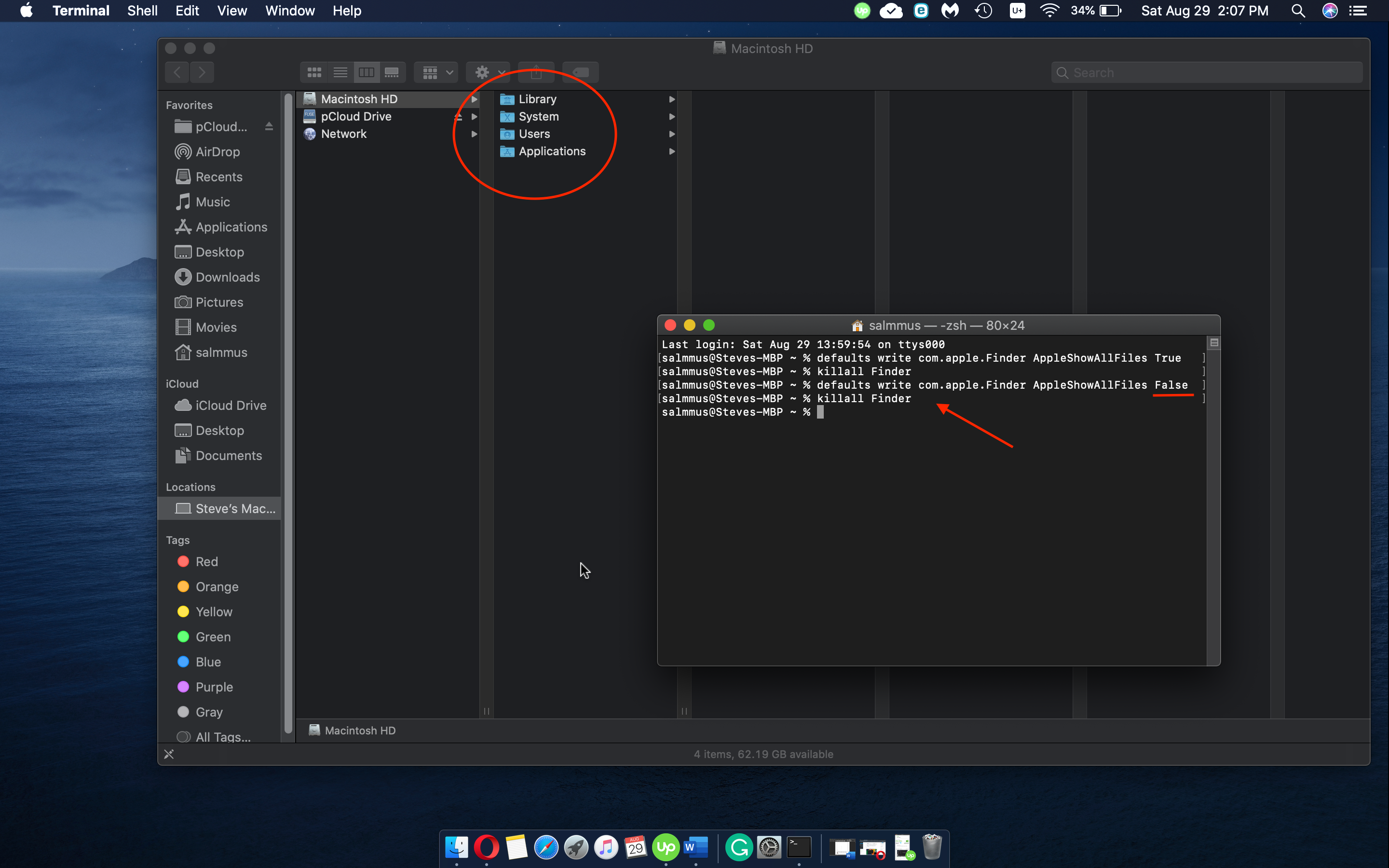This screenshot has width=1389, height=868.
Task: Click View in the Terminal menu bar
Action: tap(231, 10)
